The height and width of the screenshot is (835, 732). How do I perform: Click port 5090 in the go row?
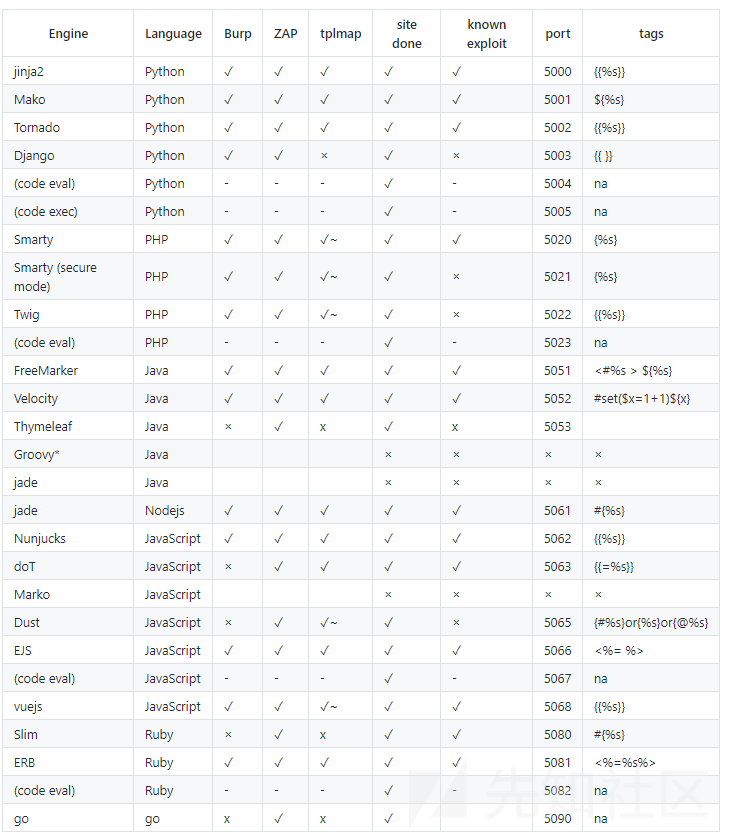click(558, 819)
